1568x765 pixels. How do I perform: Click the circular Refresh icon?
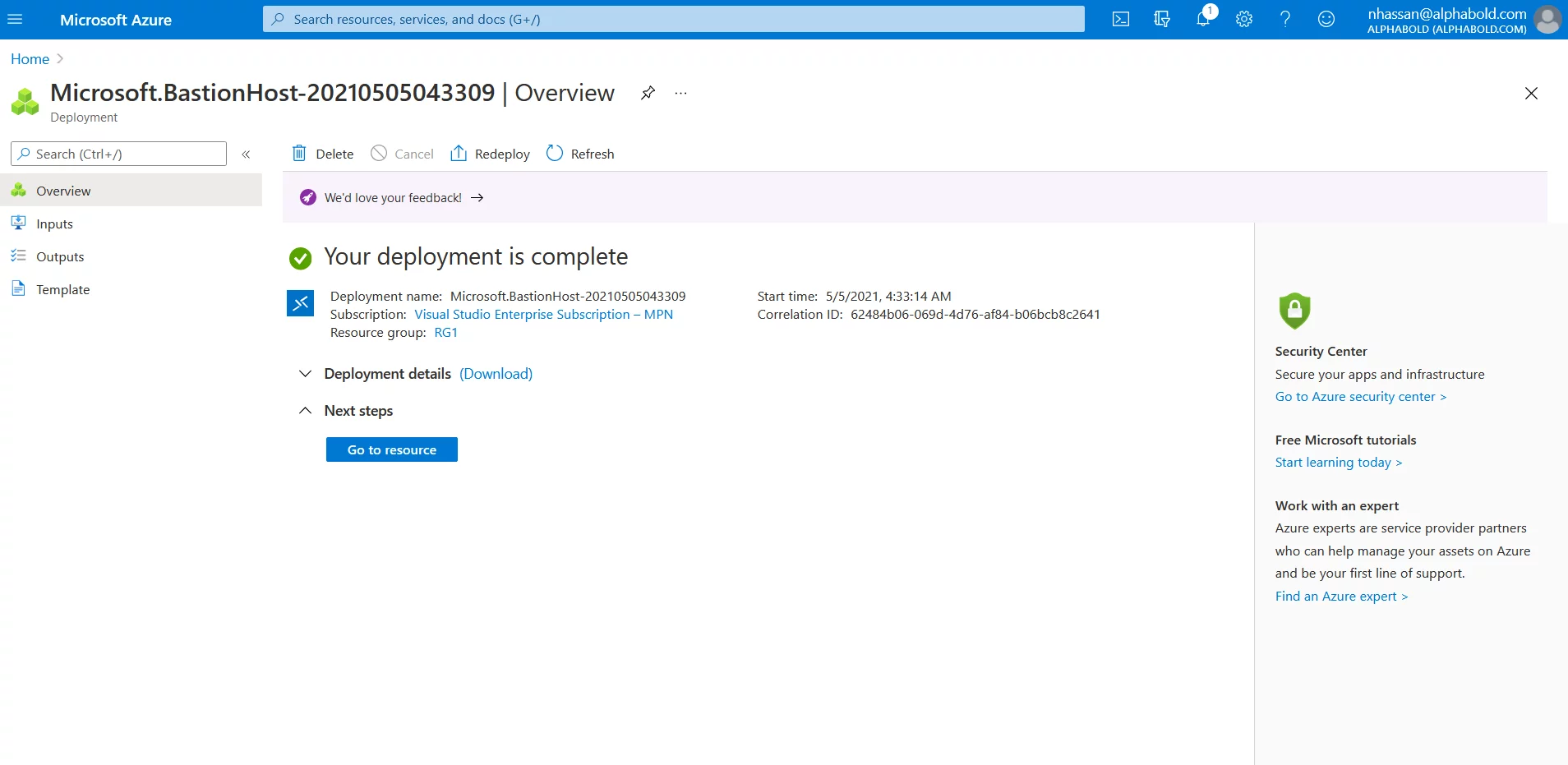[555, 153]
